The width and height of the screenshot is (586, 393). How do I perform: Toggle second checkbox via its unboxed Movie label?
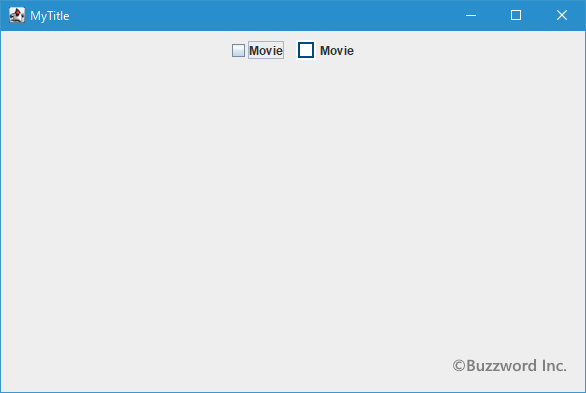pyautogui.click(x=337, y=51)
